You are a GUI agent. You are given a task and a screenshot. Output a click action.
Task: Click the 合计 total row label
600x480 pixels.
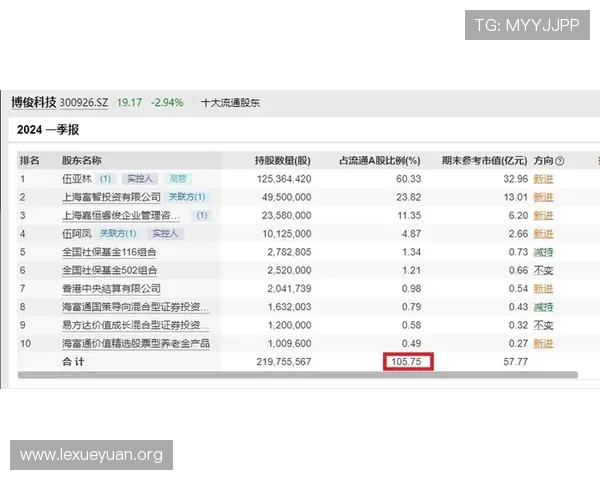coord(73,362)
